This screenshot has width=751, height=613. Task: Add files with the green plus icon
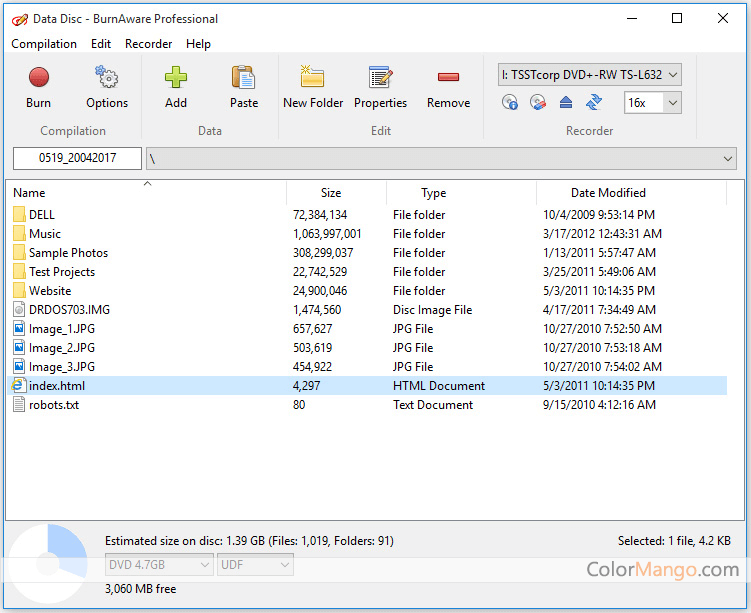pyautogui.click(x=176, y=87)
